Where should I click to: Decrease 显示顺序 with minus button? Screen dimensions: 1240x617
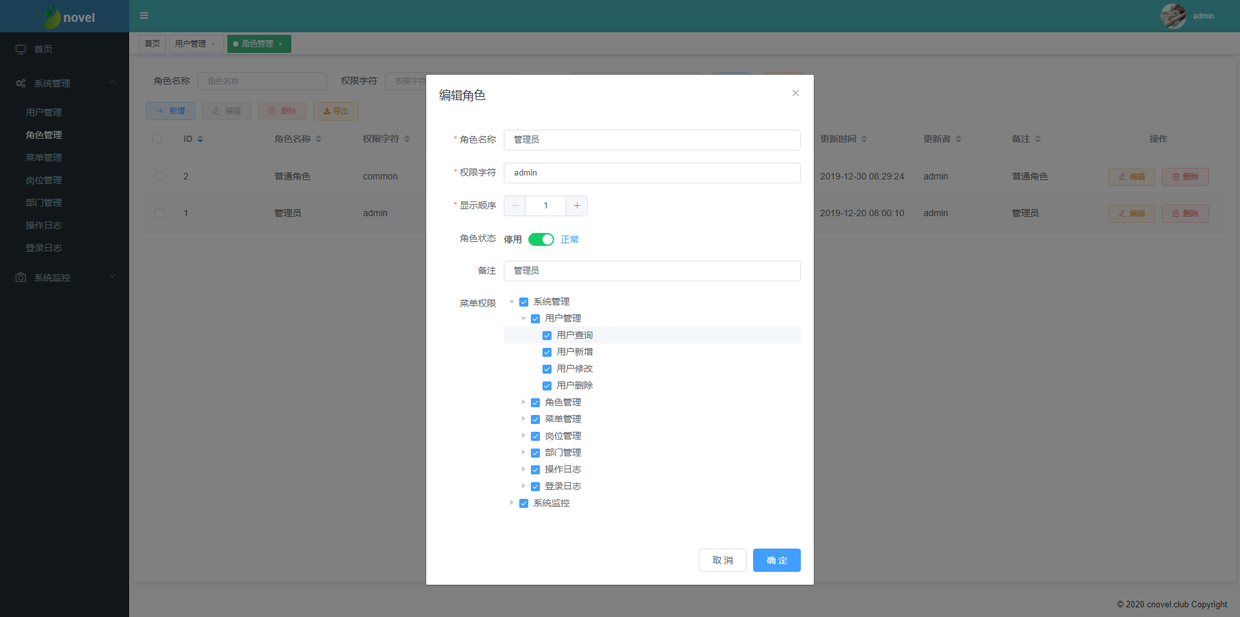pyautogui.click(x=515, y=206)
